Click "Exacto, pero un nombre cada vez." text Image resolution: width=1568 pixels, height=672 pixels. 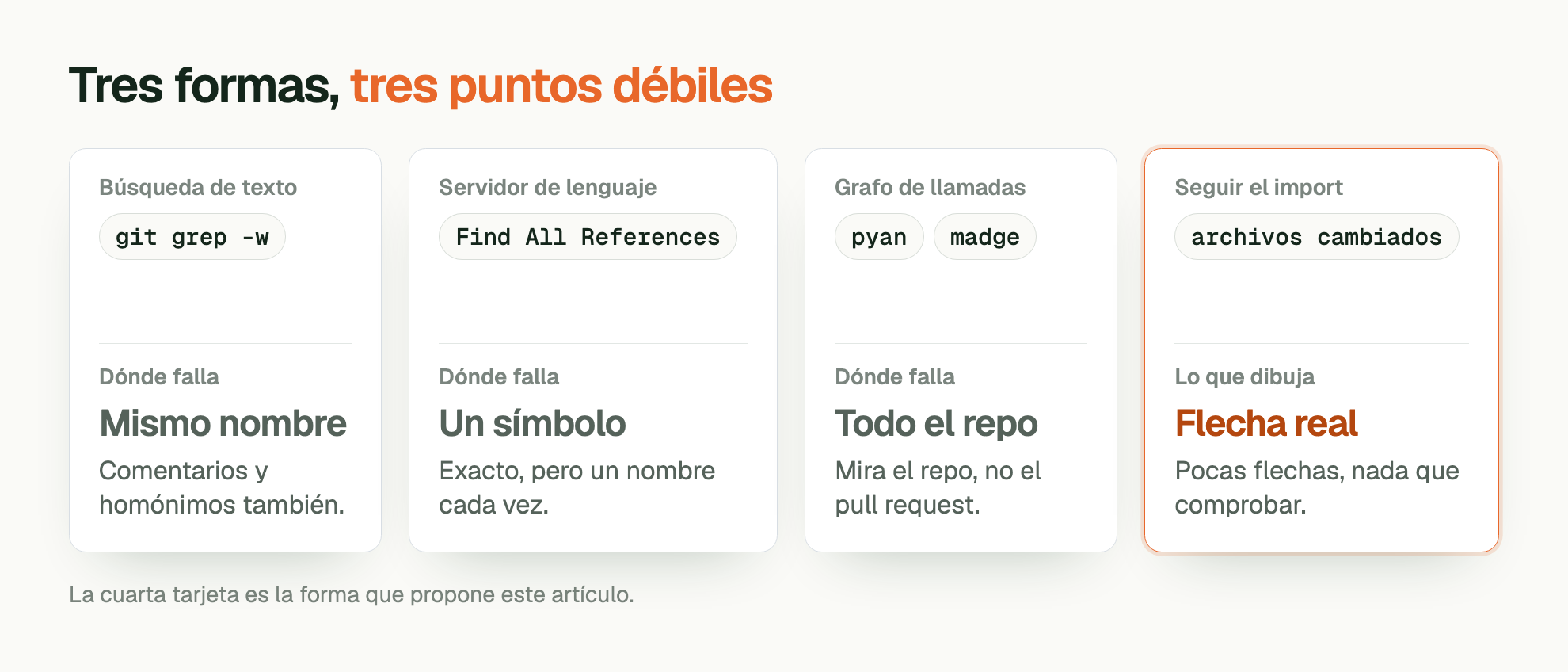(x=577, y=487)
